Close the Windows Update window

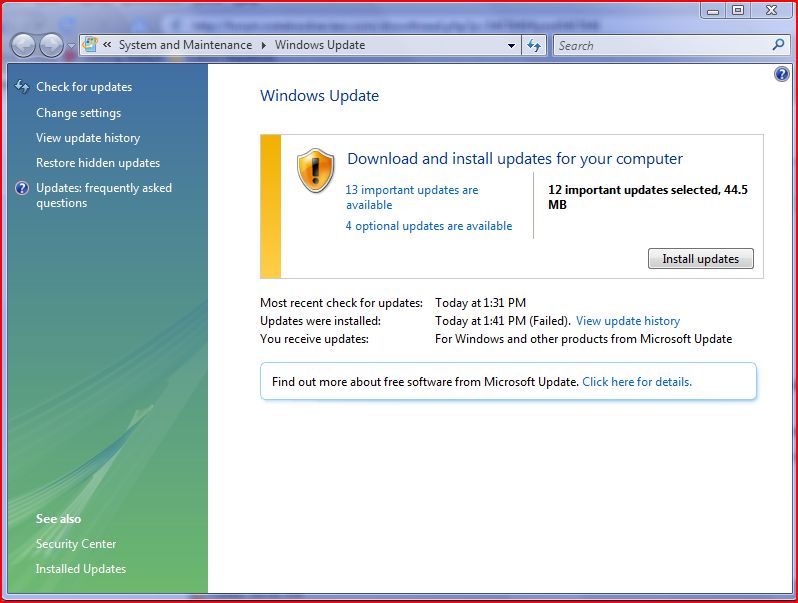coord(772,10)
